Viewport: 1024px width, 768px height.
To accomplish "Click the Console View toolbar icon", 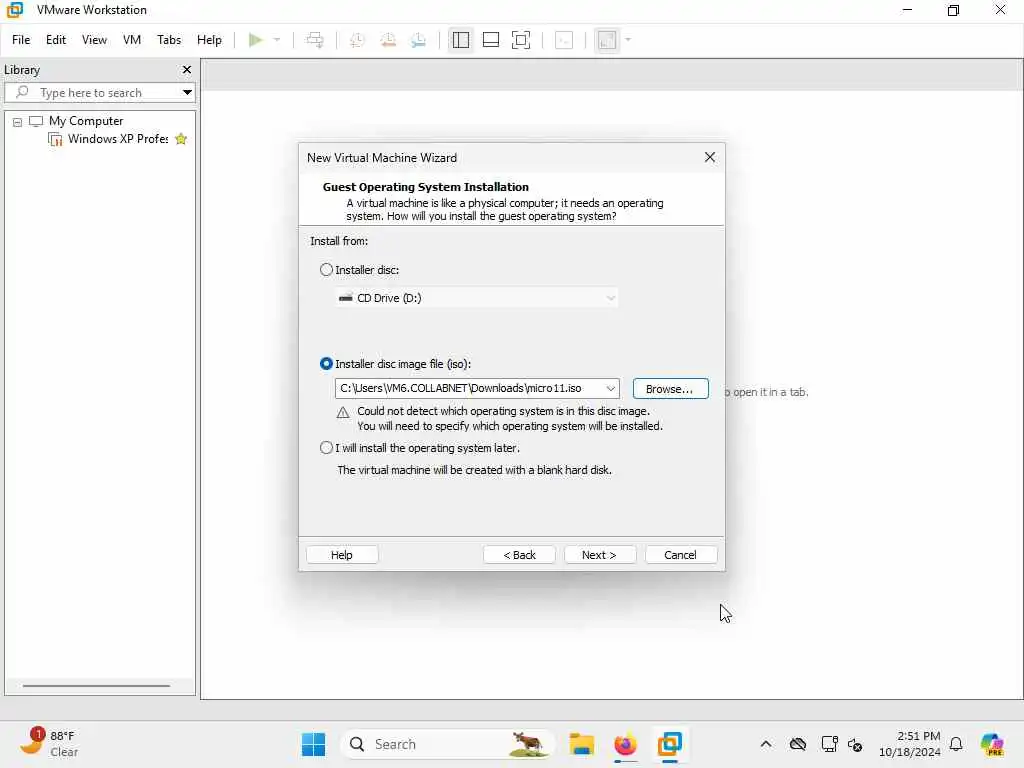I will coord(564,40).
